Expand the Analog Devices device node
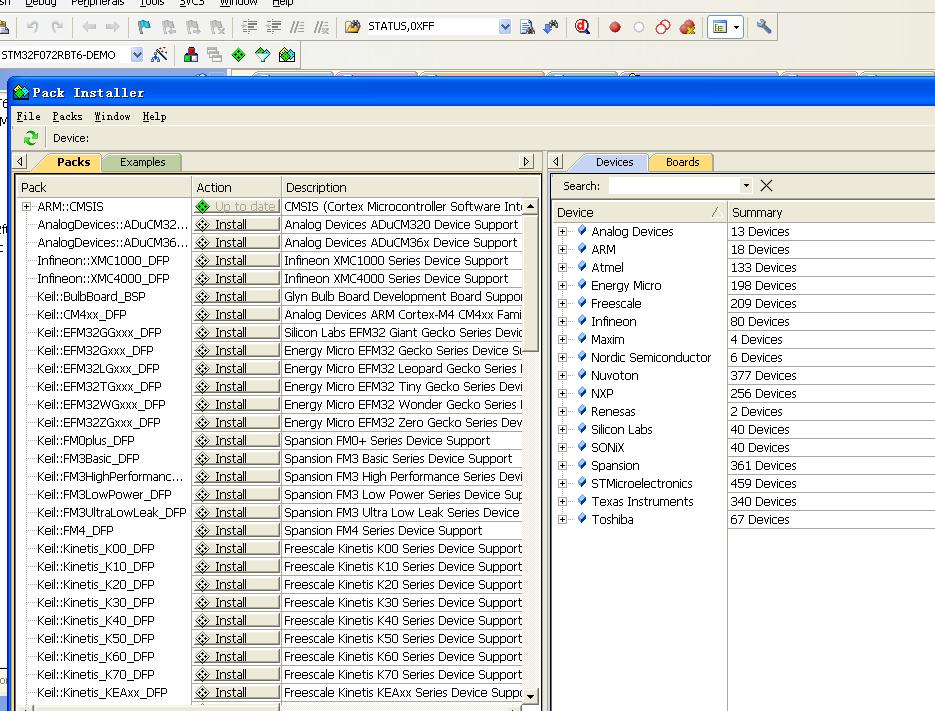The width and height of the screenshot is (935, 711). coord(562,231)
